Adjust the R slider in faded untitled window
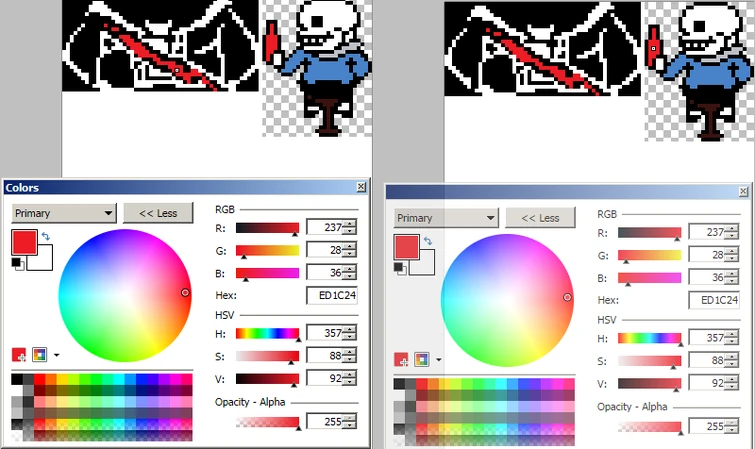The width and height of the screenshot is (755, 449). [x=650, y=233]
